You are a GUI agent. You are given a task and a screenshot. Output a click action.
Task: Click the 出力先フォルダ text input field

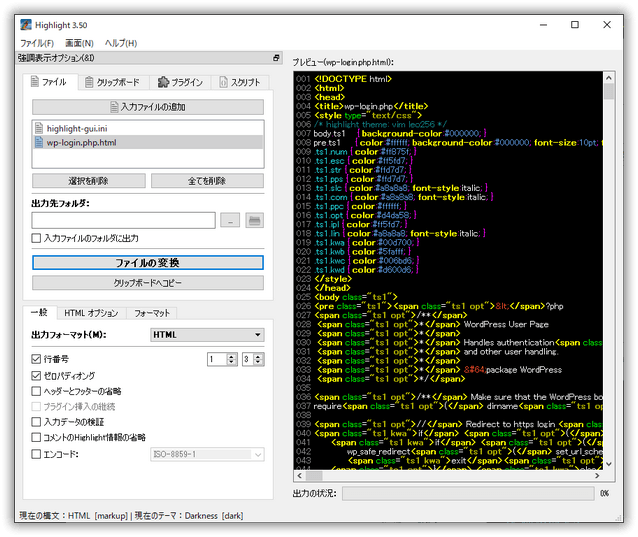click(123, 219)
